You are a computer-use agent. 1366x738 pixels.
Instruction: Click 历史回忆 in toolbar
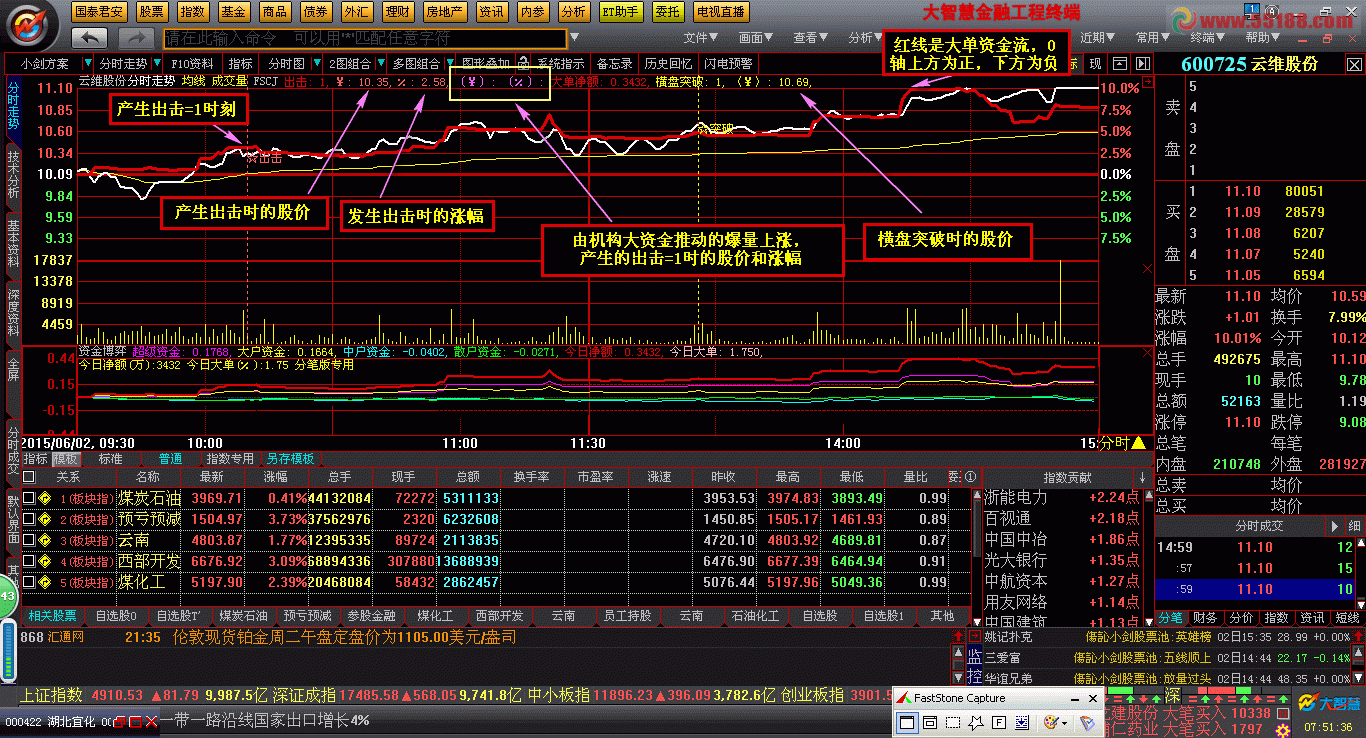coord(668,63)
